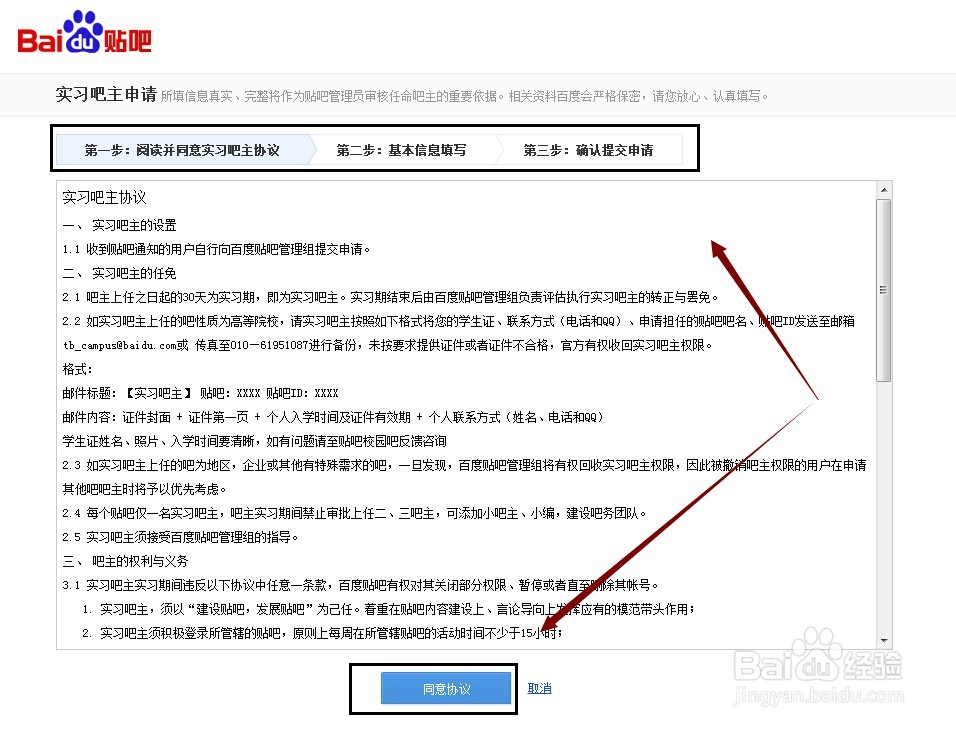Click the 取消 link
Screen dimensions: 956x729
coord(538,687)
